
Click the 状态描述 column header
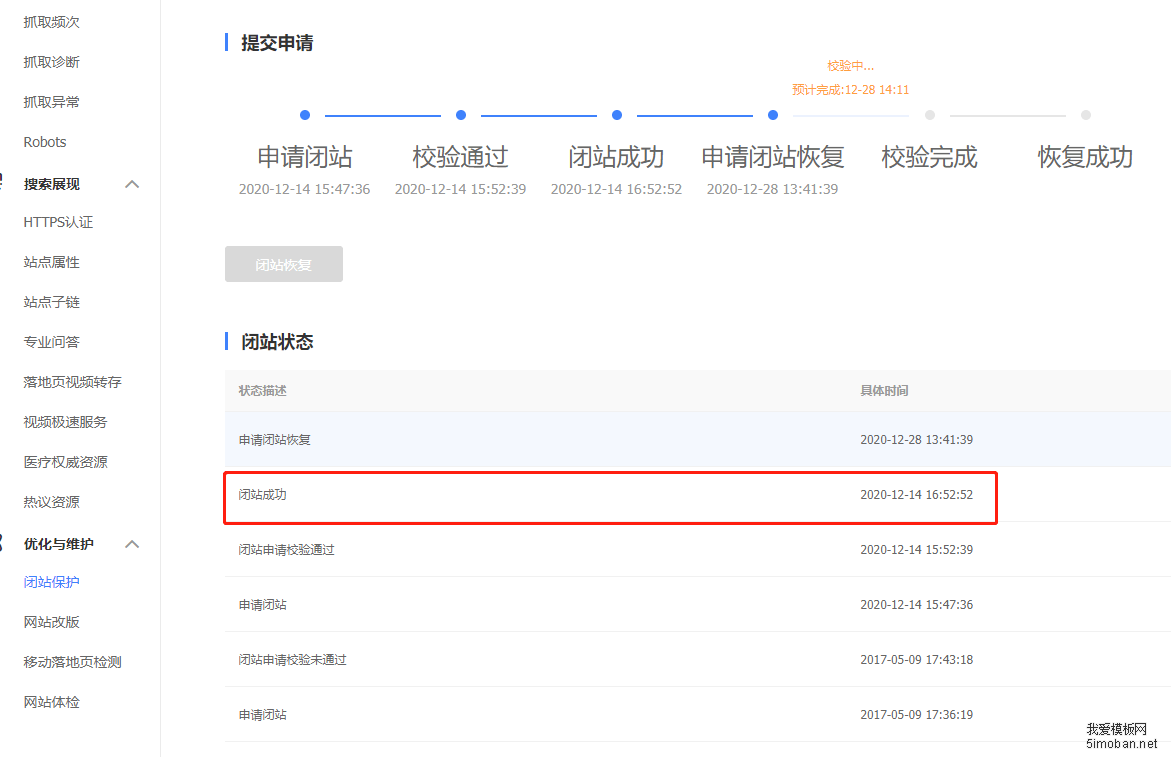262,391
